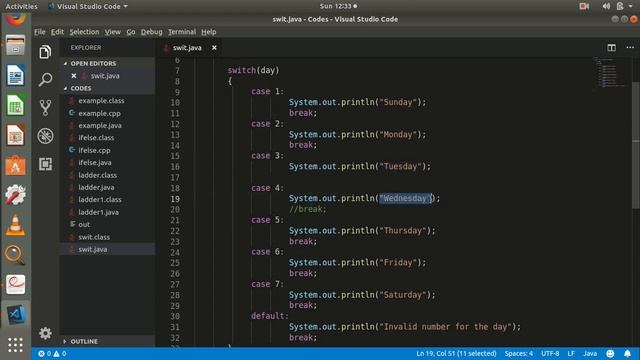Open the Go menu

pyautogui.click(x=131, y=32)
